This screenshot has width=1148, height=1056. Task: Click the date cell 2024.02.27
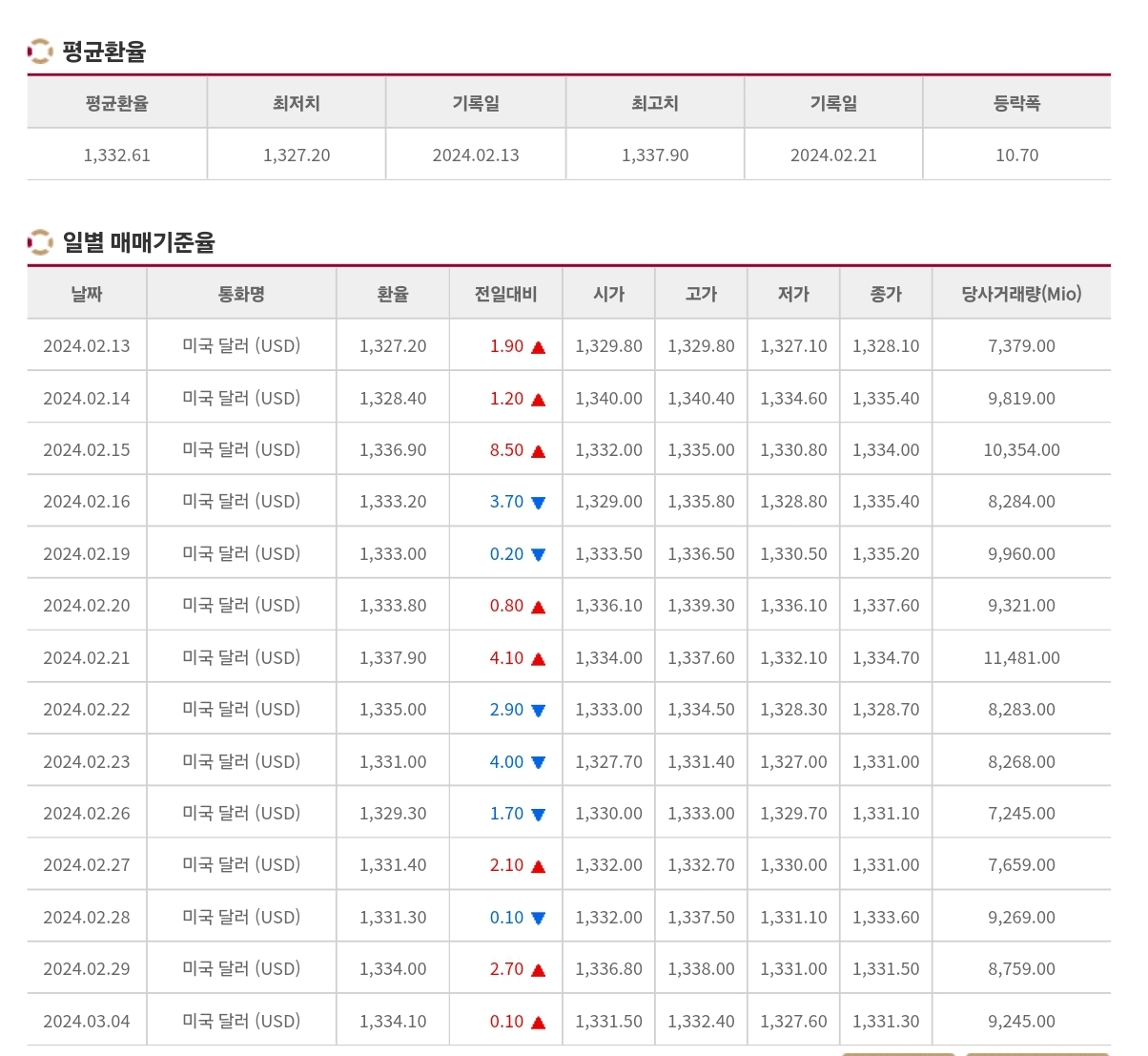point(87,865)
